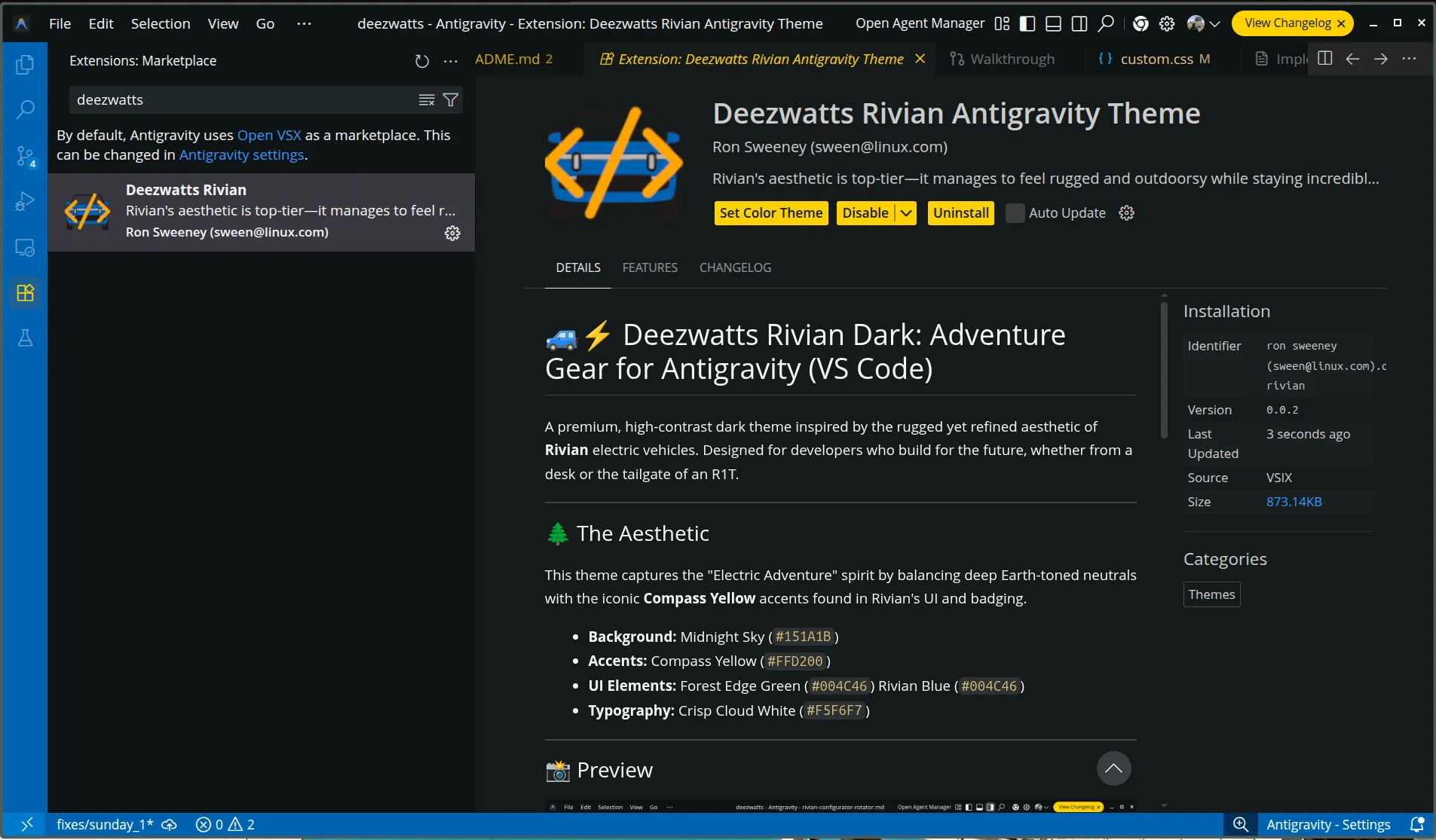
Task: Open the Search view in activity bar
Action: (x=25, y=110)
